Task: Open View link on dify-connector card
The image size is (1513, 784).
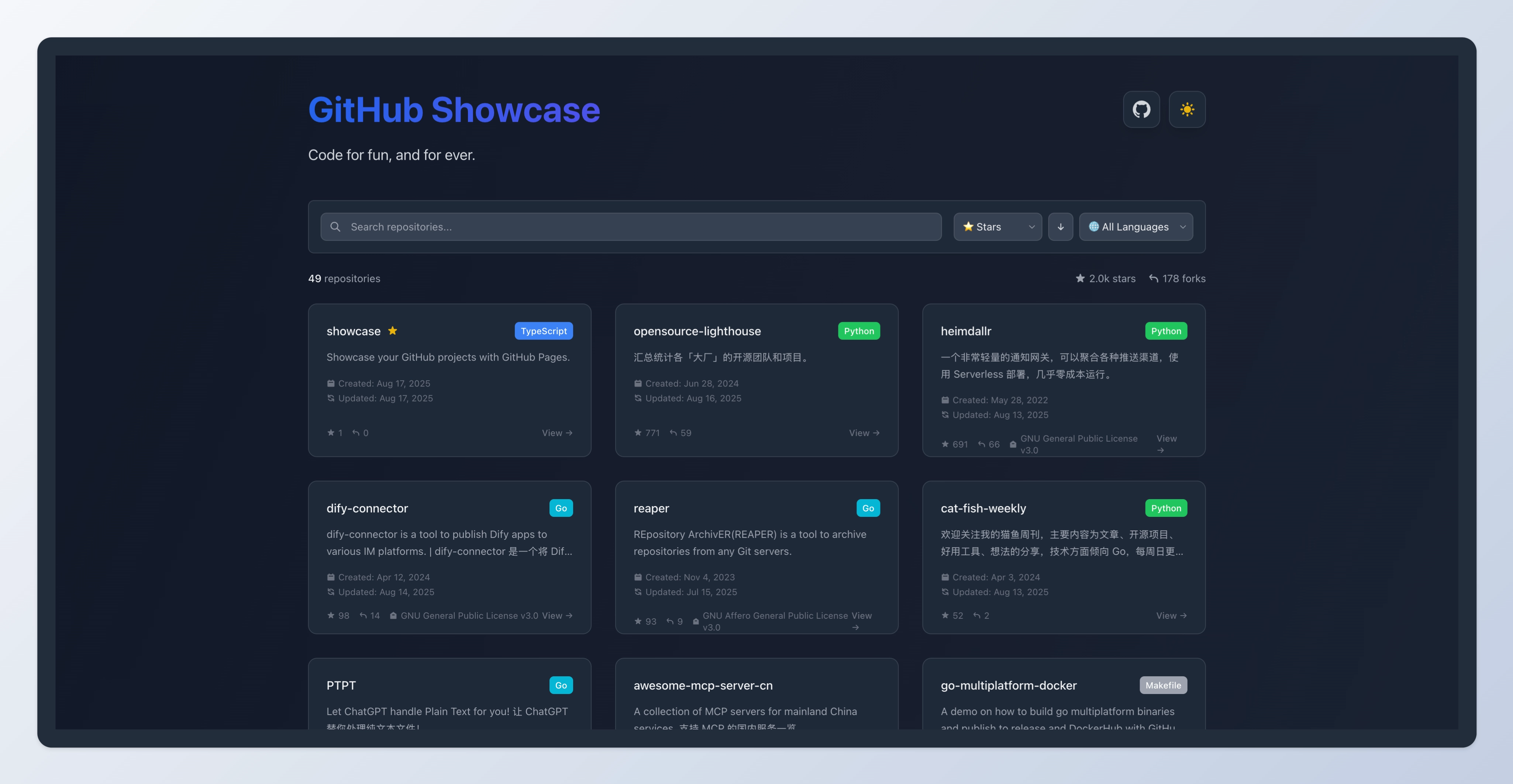Action: tap(557, 615)
